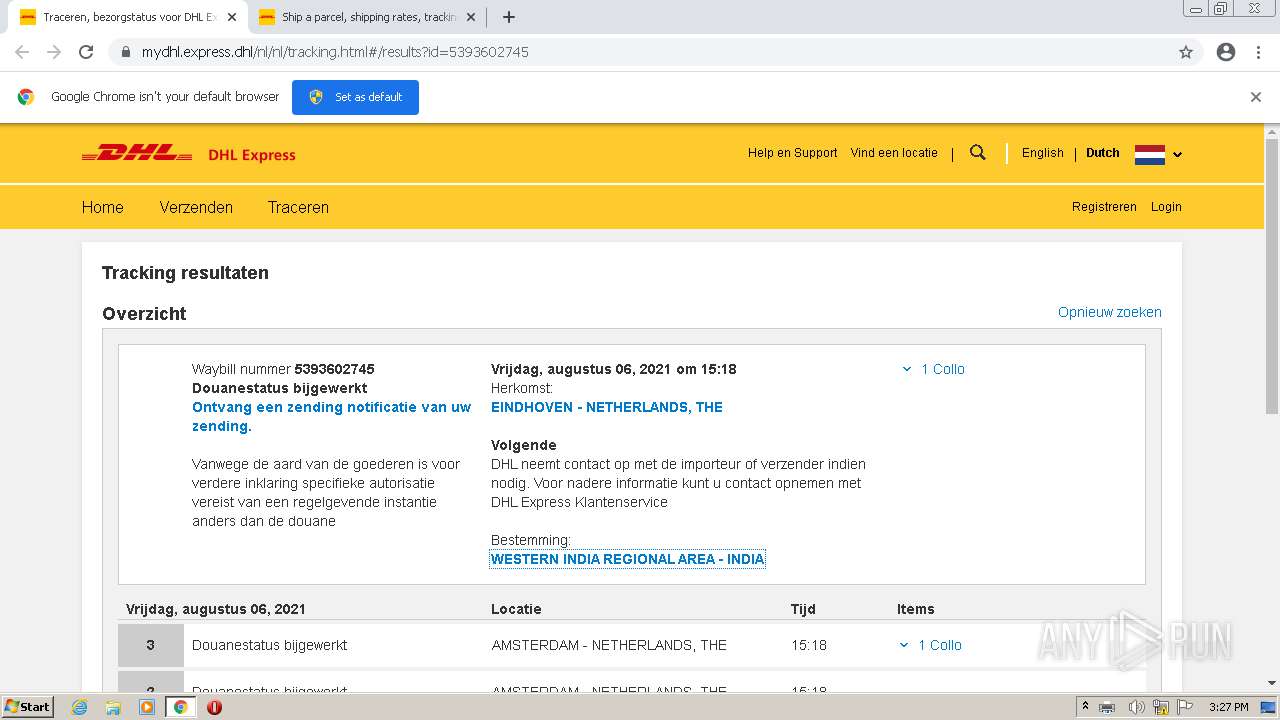Show hidden tray icons arrow
Viewport: 1280px width, 720px height.
[1086, 706]
